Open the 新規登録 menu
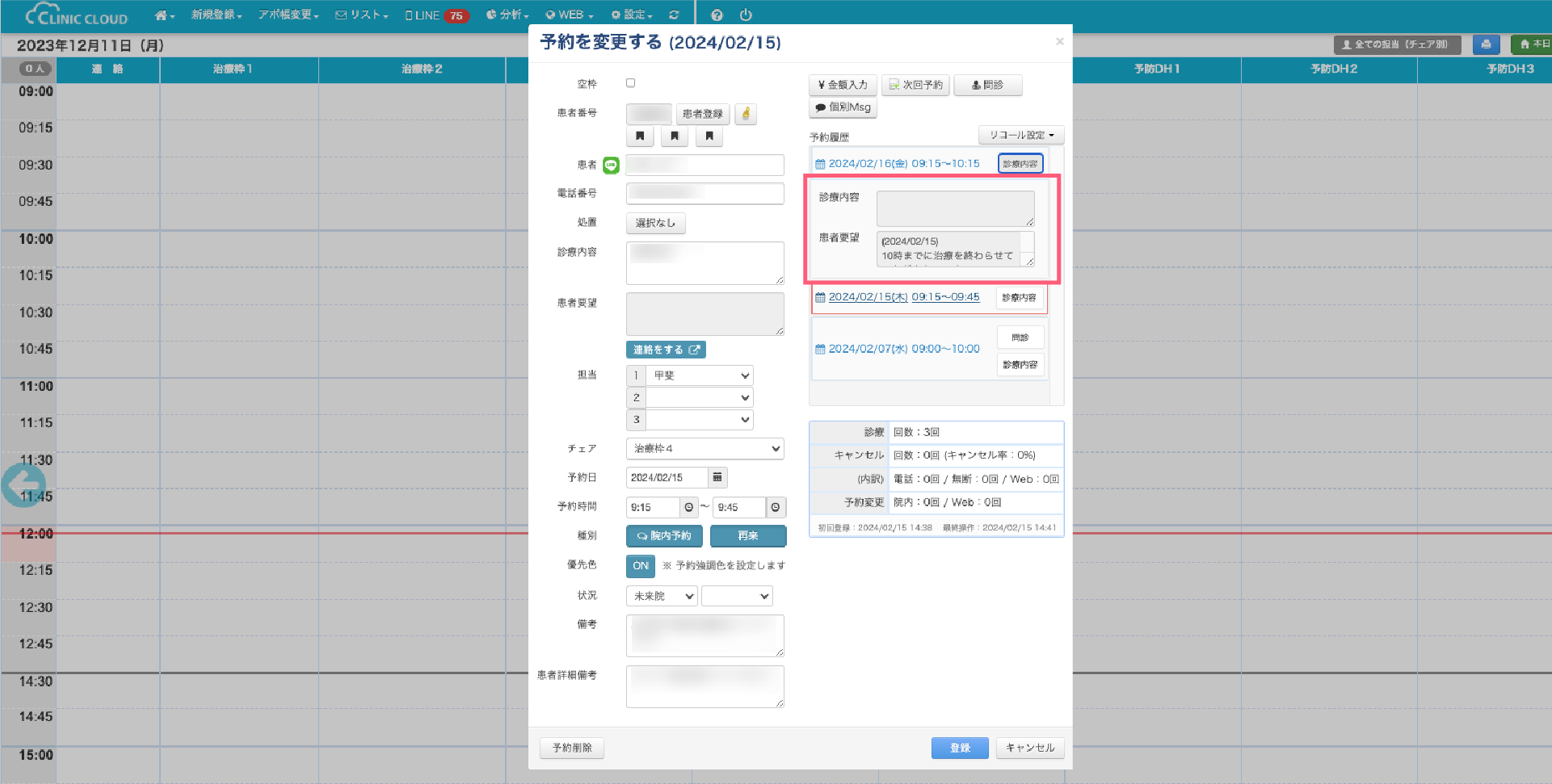Image resolution: width=1552 pixels, height=784 pixels. point(216,15)
